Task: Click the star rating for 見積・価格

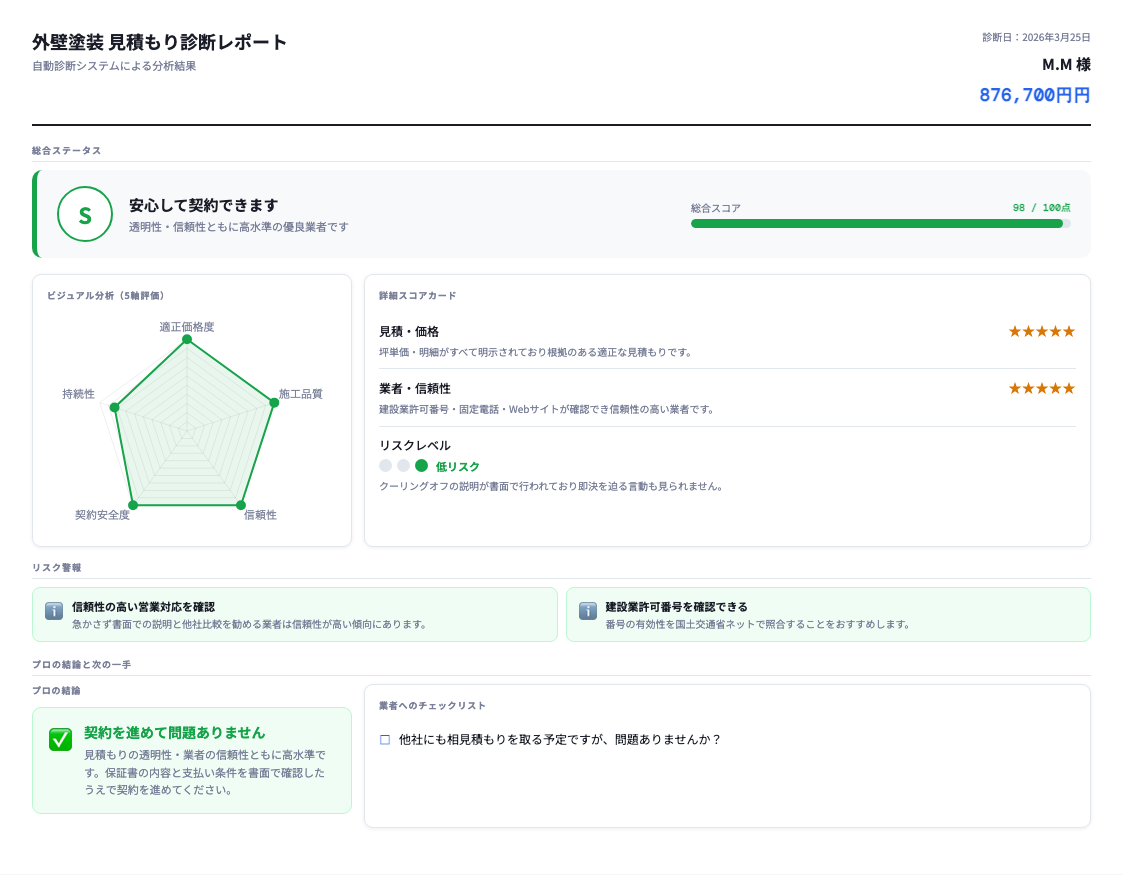Action: (x=1041, y=330)
